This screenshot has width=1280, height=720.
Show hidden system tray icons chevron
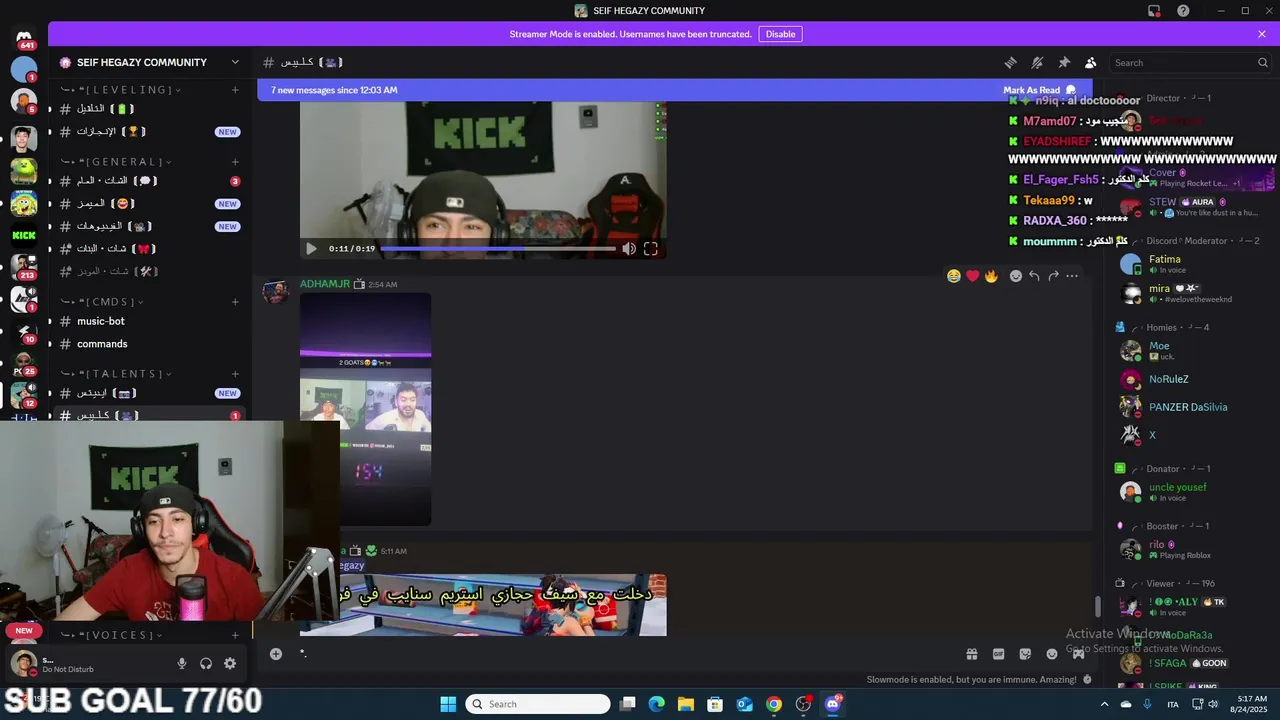coord(1105,704)
